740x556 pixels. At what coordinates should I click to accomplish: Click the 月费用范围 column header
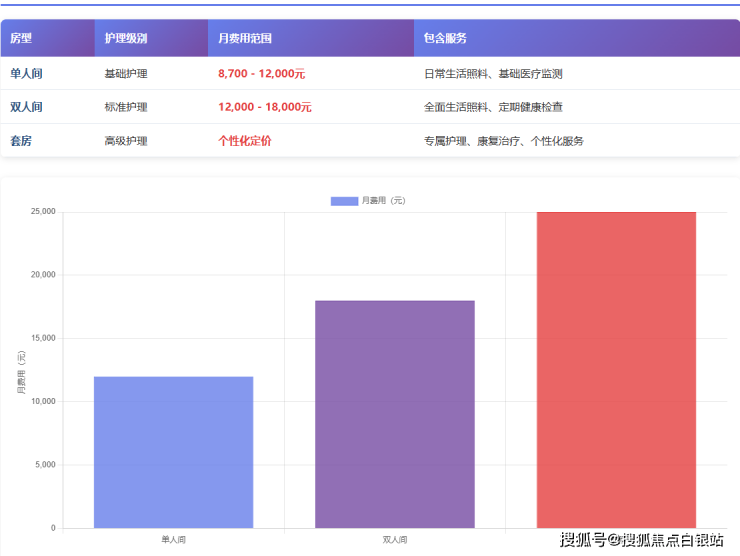click(x=245, y=38)
